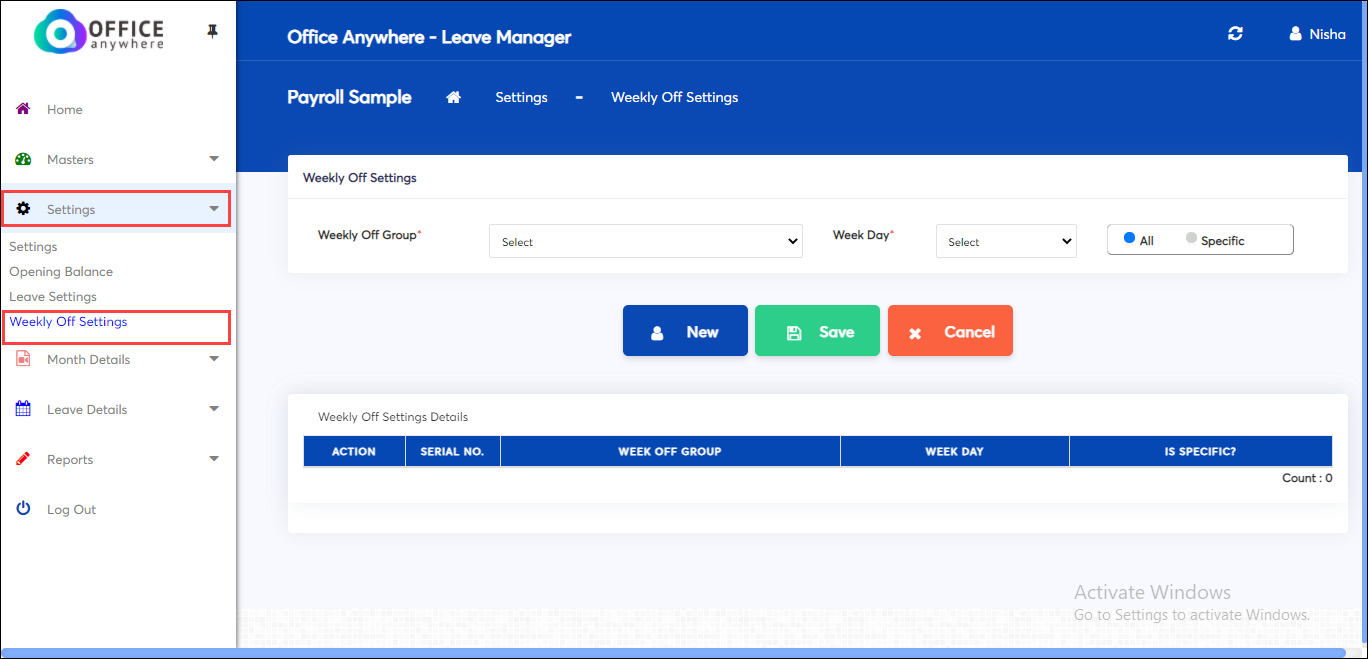
Task: Open the Weekly Off Group dropdown
Action: tap(646, 241)
